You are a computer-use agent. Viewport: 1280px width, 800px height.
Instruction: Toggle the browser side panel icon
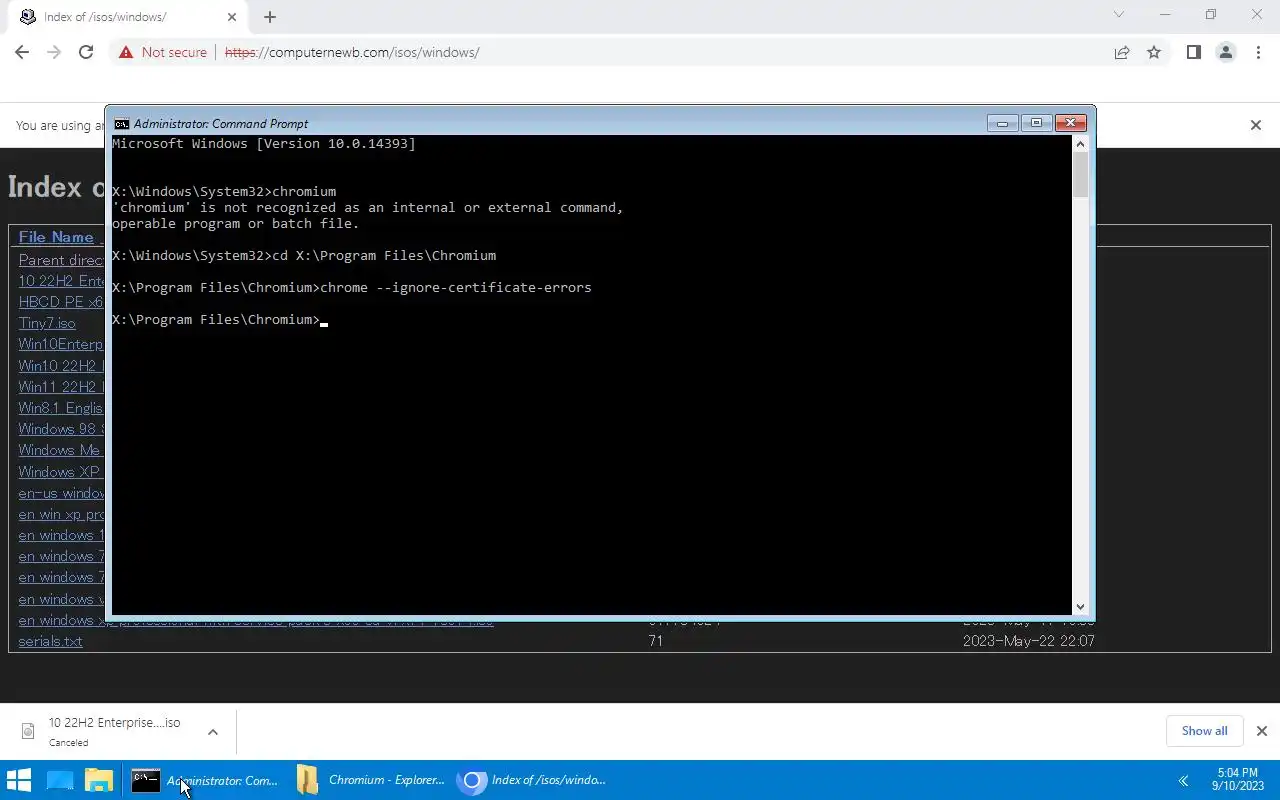pos(1193,52)
